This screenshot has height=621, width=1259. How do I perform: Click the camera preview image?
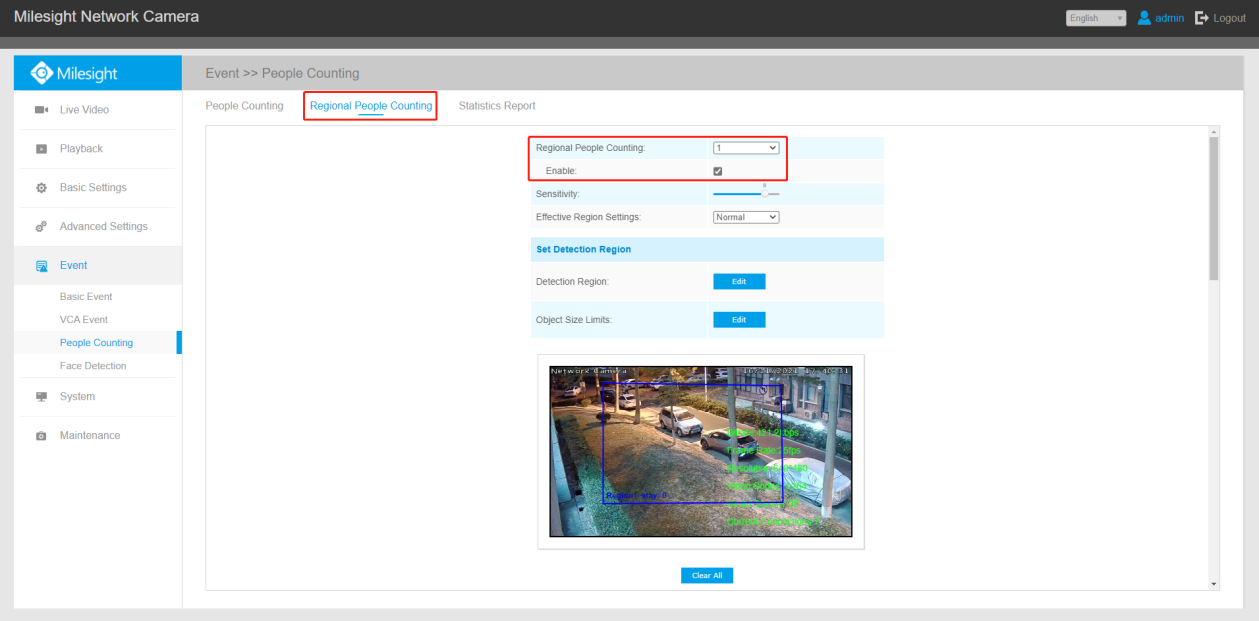(700, 451)
